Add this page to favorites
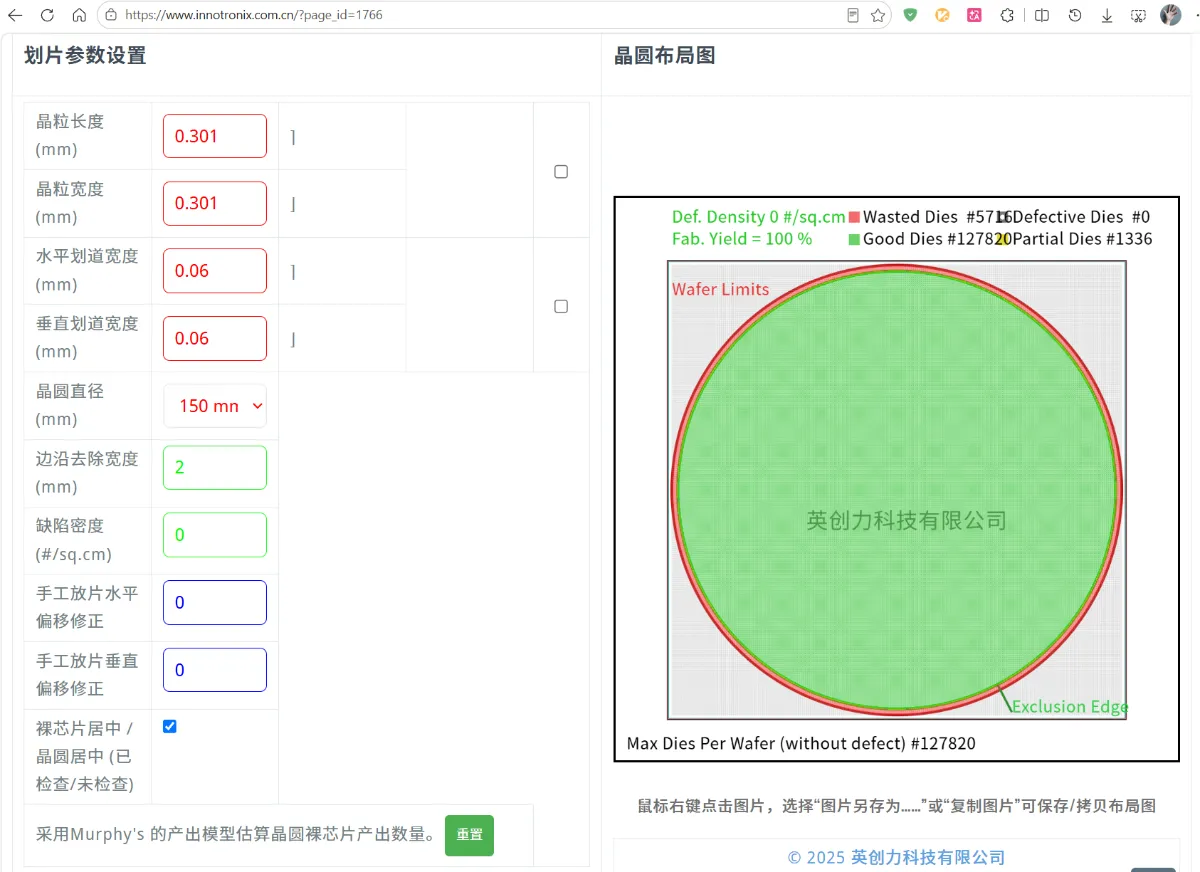Viewport: 1200px width, 872px height. (x=877, y=15)
